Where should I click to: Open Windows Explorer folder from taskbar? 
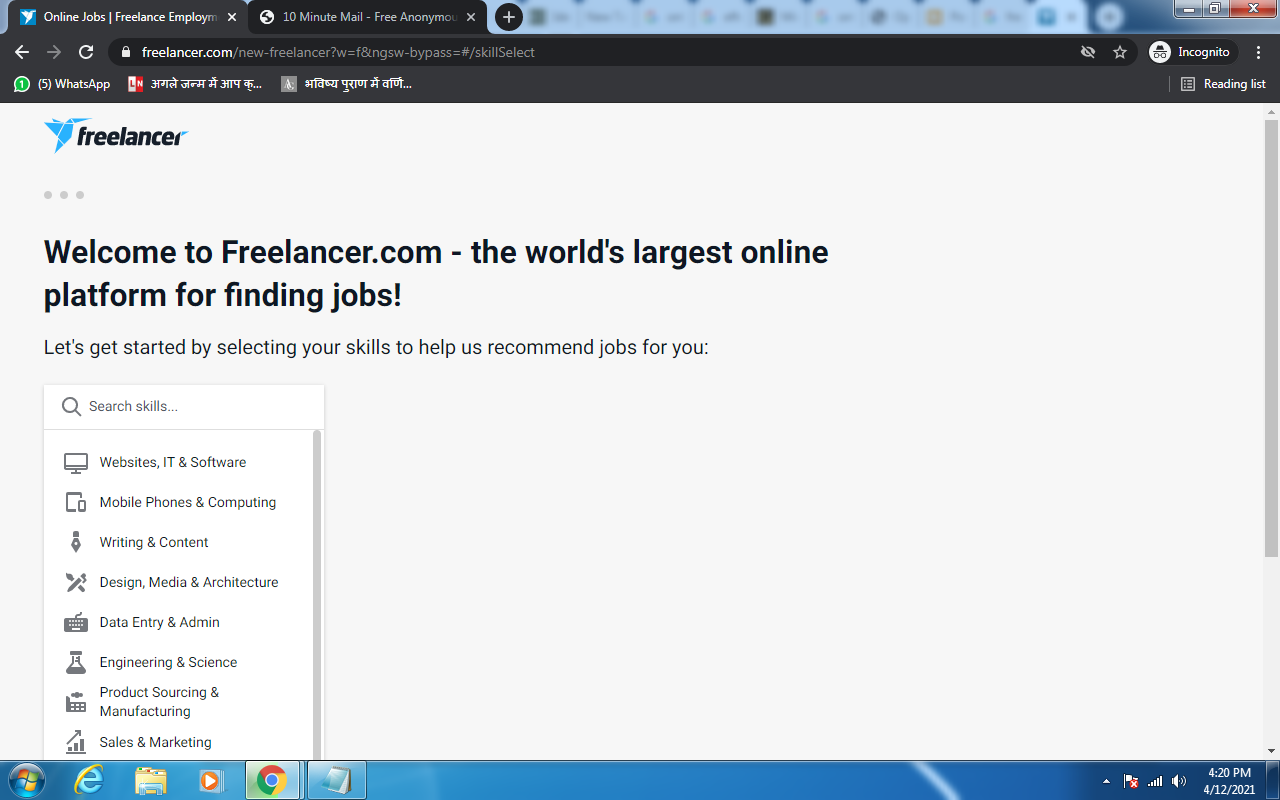(150, 780)
